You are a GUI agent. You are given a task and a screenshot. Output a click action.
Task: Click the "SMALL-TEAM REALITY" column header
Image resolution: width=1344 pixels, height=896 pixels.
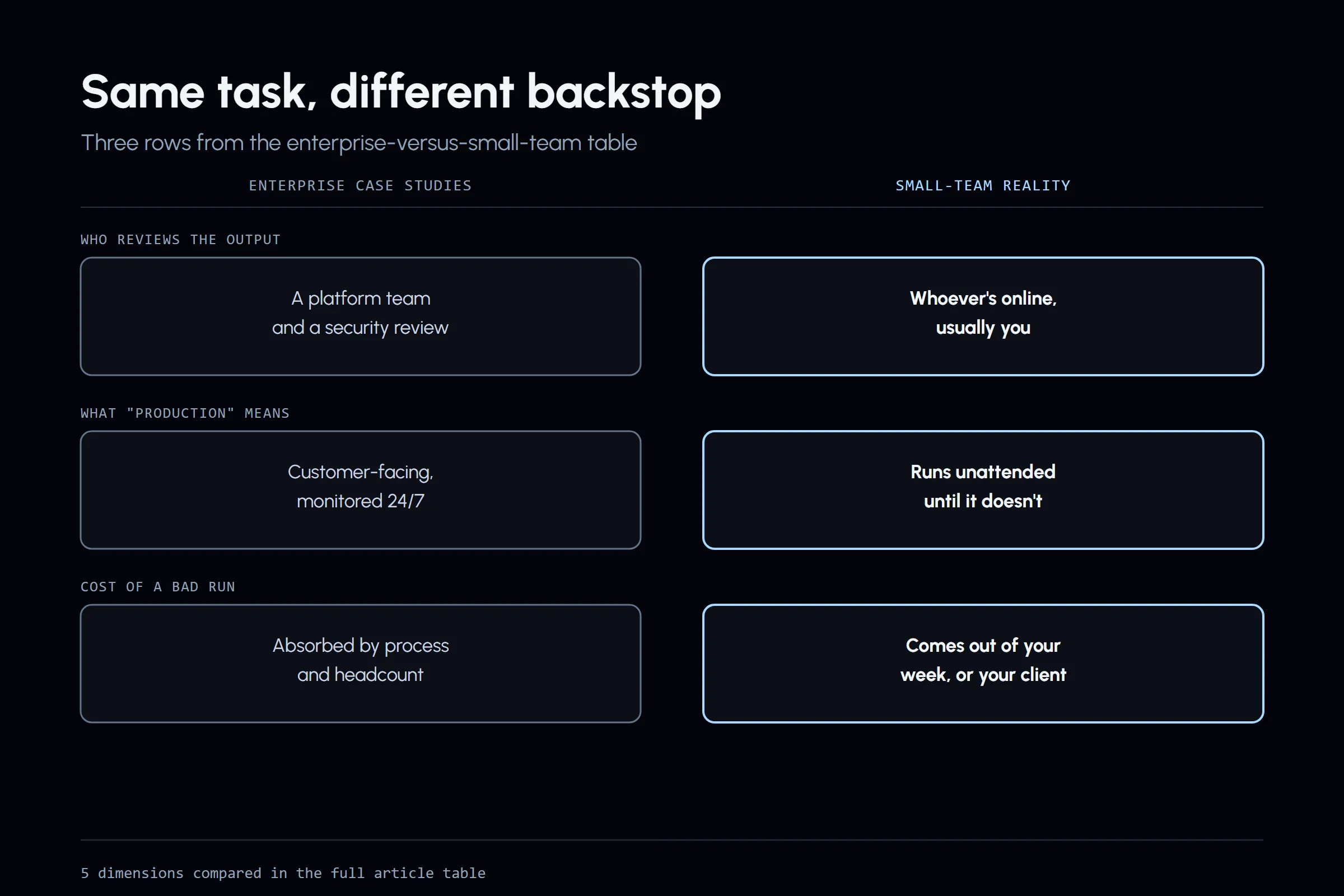point(983,186)
